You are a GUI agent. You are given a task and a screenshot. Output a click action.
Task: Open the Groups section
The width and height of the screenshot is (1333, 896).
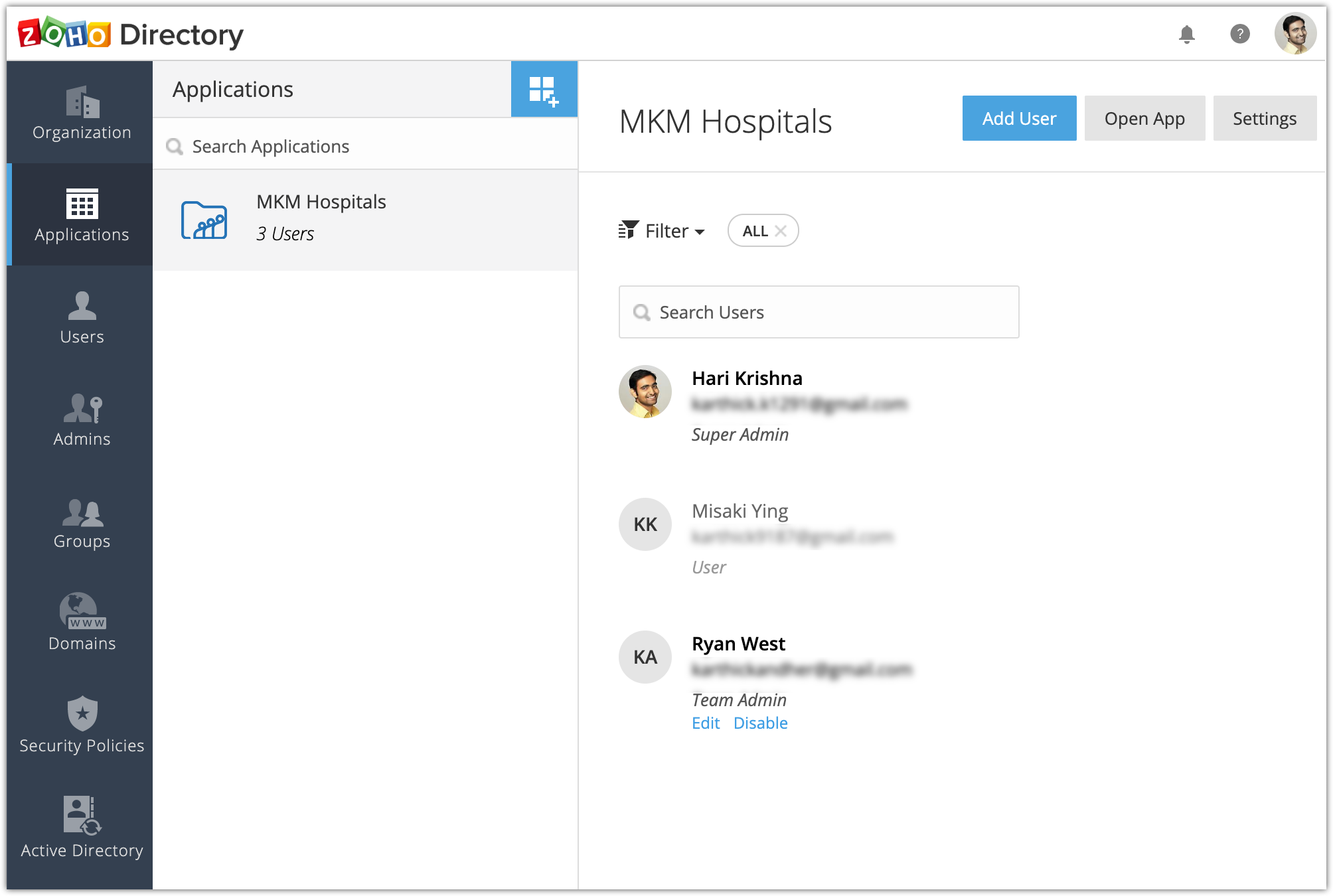(x=82, y=523)
